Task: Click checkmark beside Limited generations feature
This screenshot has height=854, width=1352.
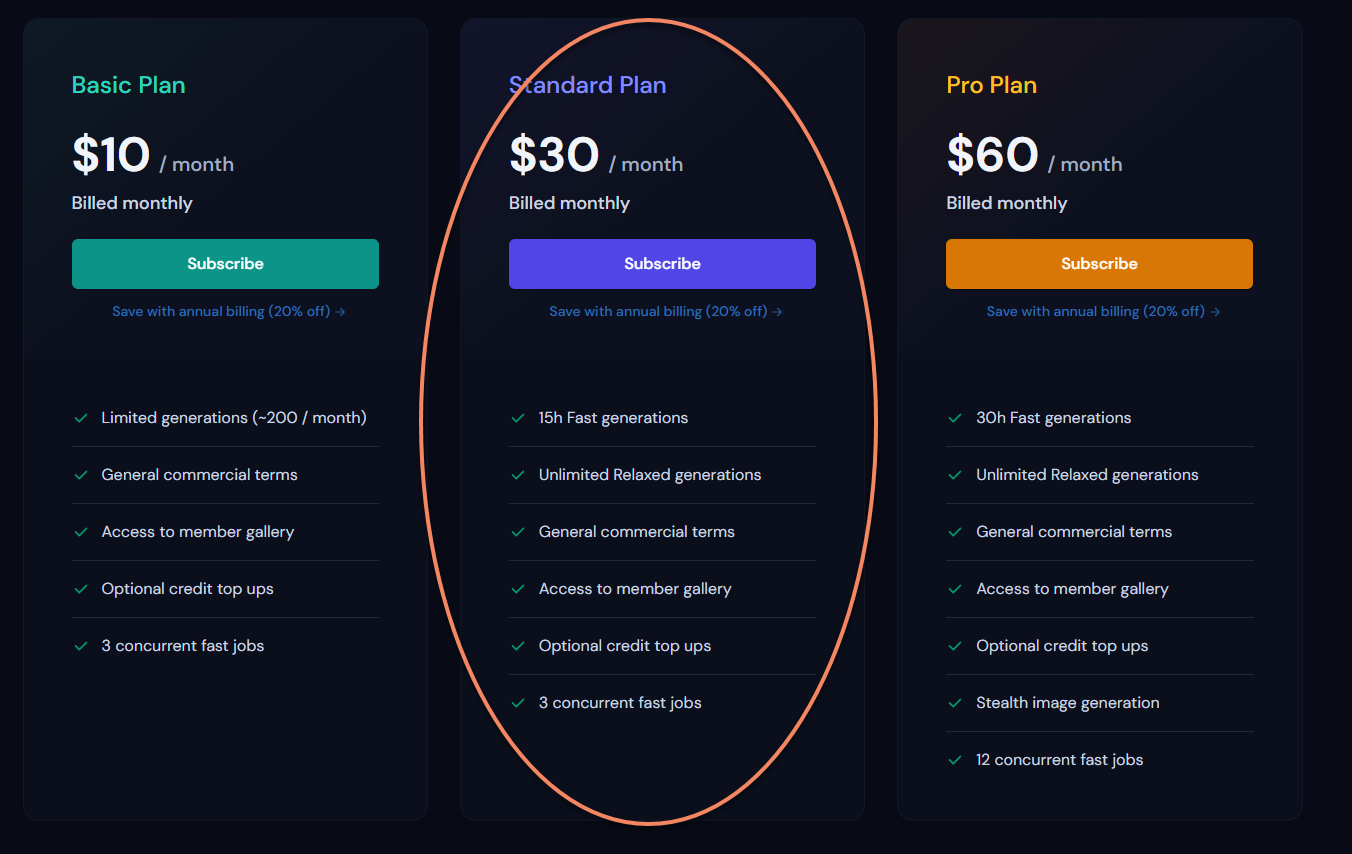Action: [x=81, y=418]
